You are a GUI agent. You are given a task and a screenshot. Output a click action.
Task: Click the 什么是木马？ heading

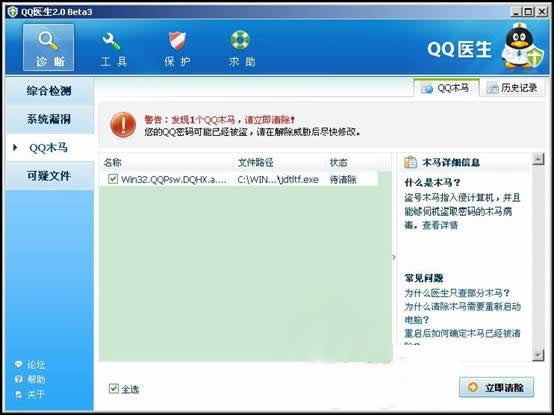[432, 183]
